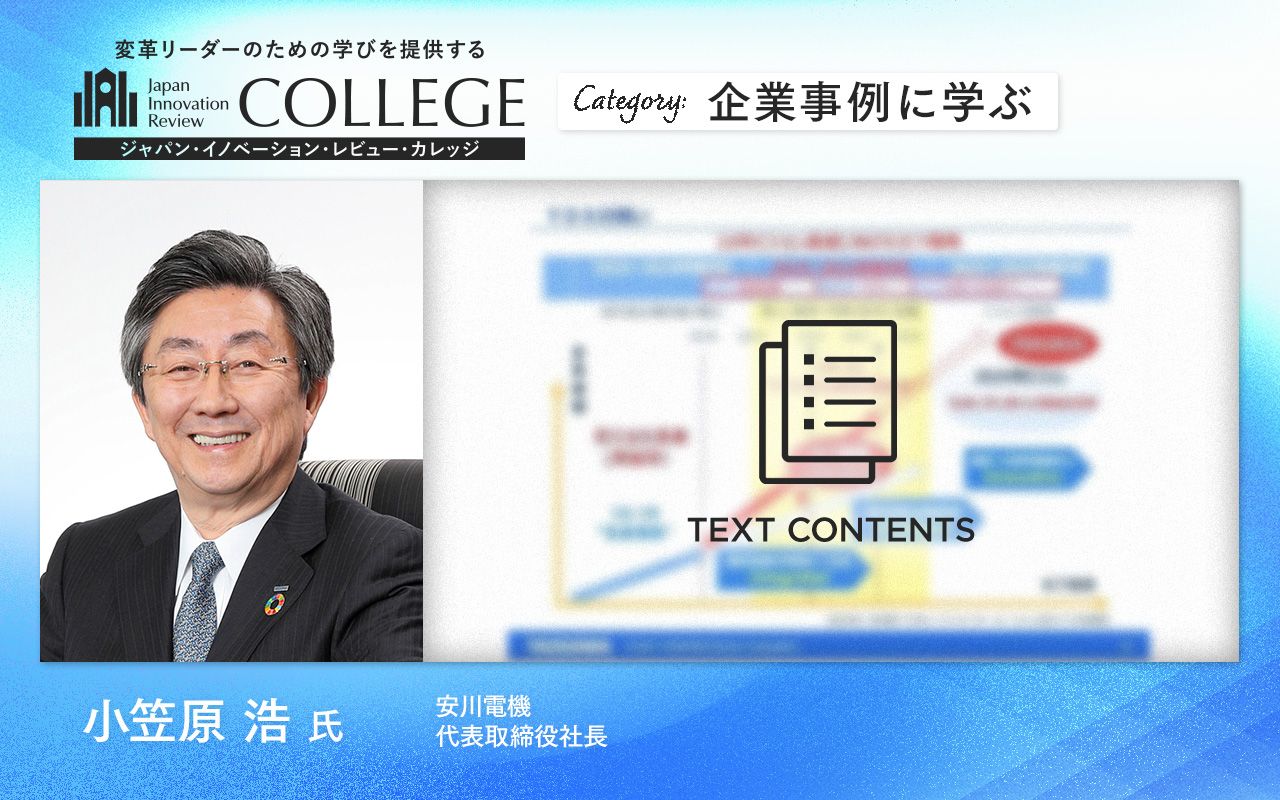Click the document list icon above TEXT CONTENTS
The height and width of the screenshot is (800, 1280).
click(x=828, y=400)
